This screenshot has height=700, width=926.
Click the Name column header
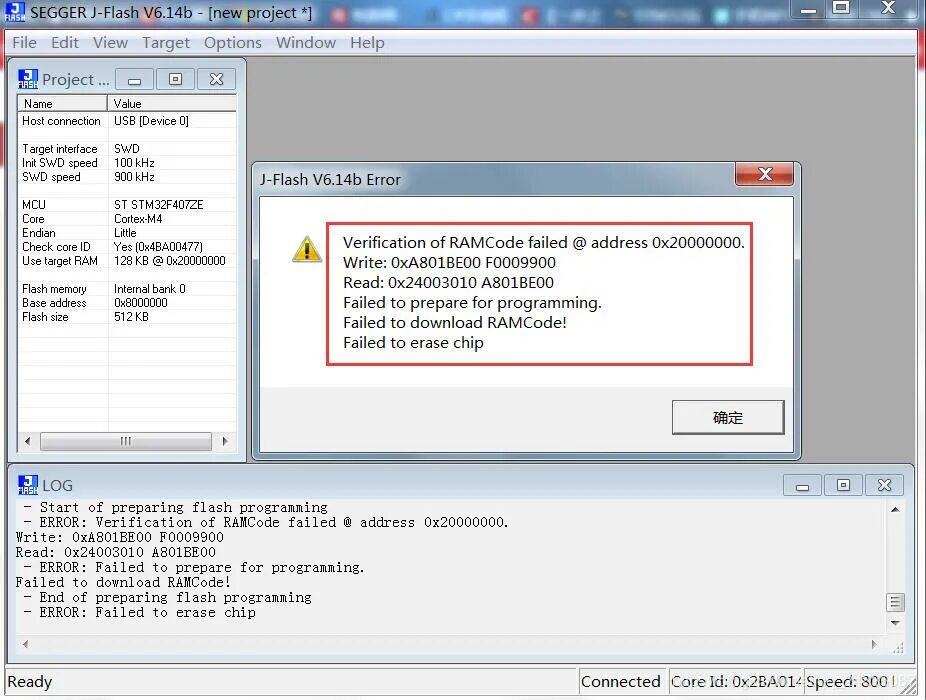pos(62,103)
